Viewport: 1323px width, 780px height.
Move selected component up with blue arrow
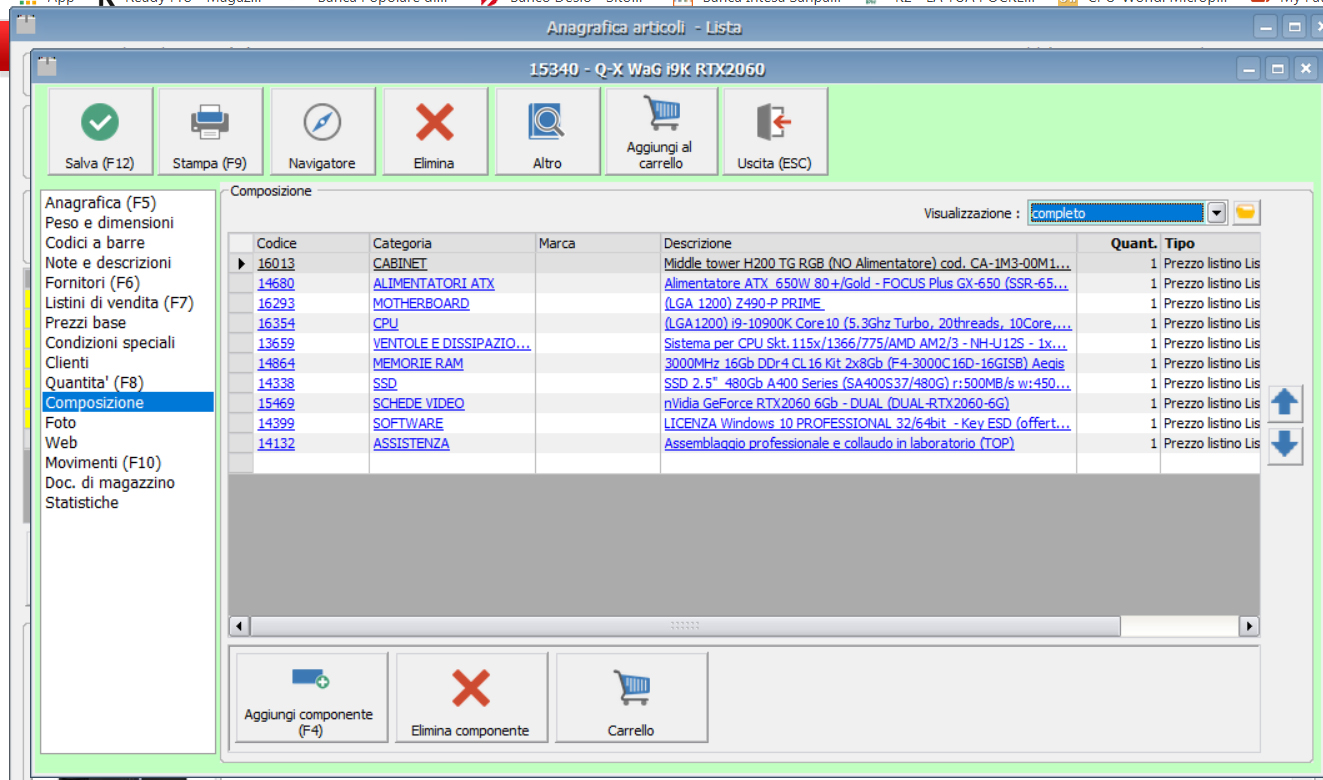click(x=1285, y=403)
